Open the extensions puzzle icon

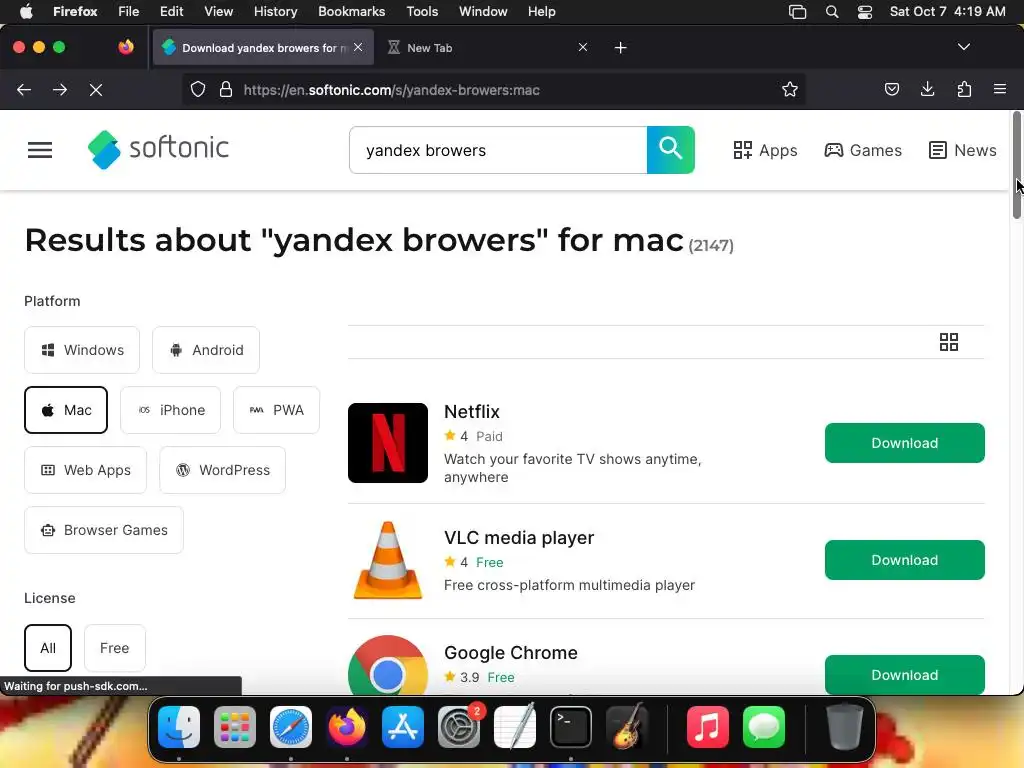(964, 89)
